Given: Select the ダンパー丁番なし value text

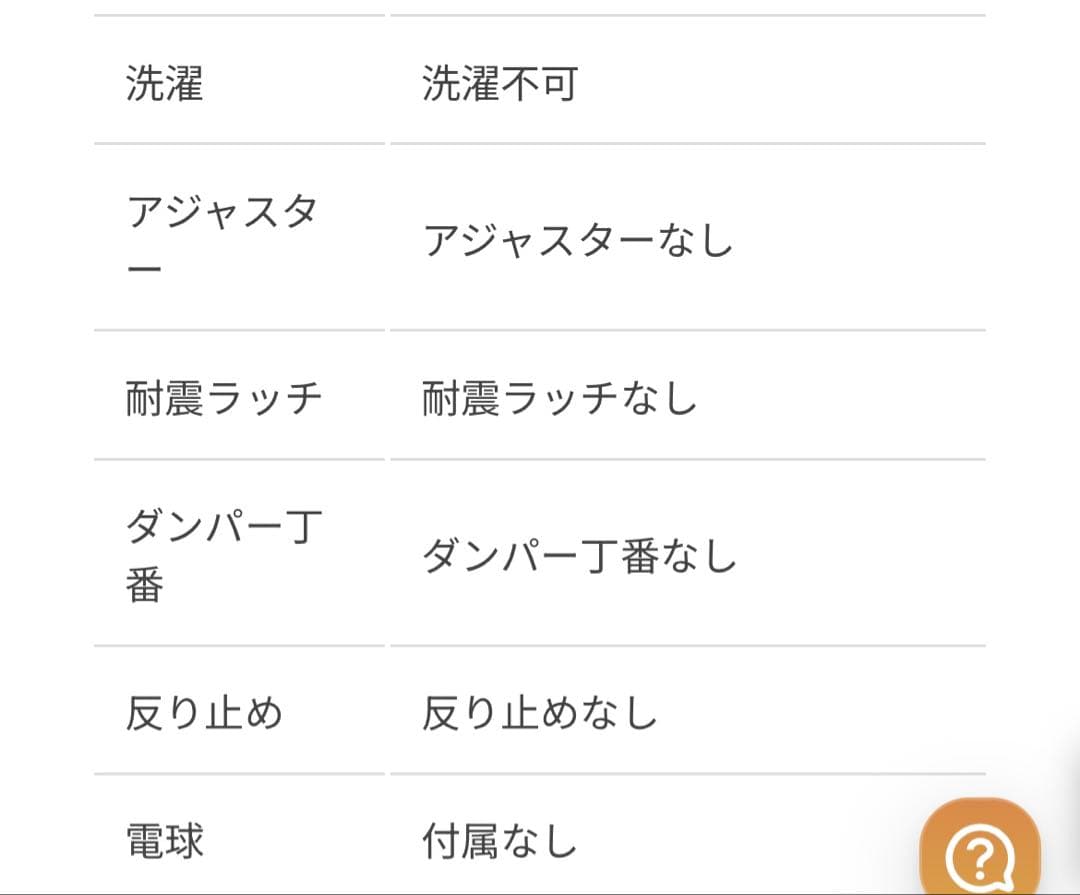Looking at the screenshot, I should [x=579, y=556].
